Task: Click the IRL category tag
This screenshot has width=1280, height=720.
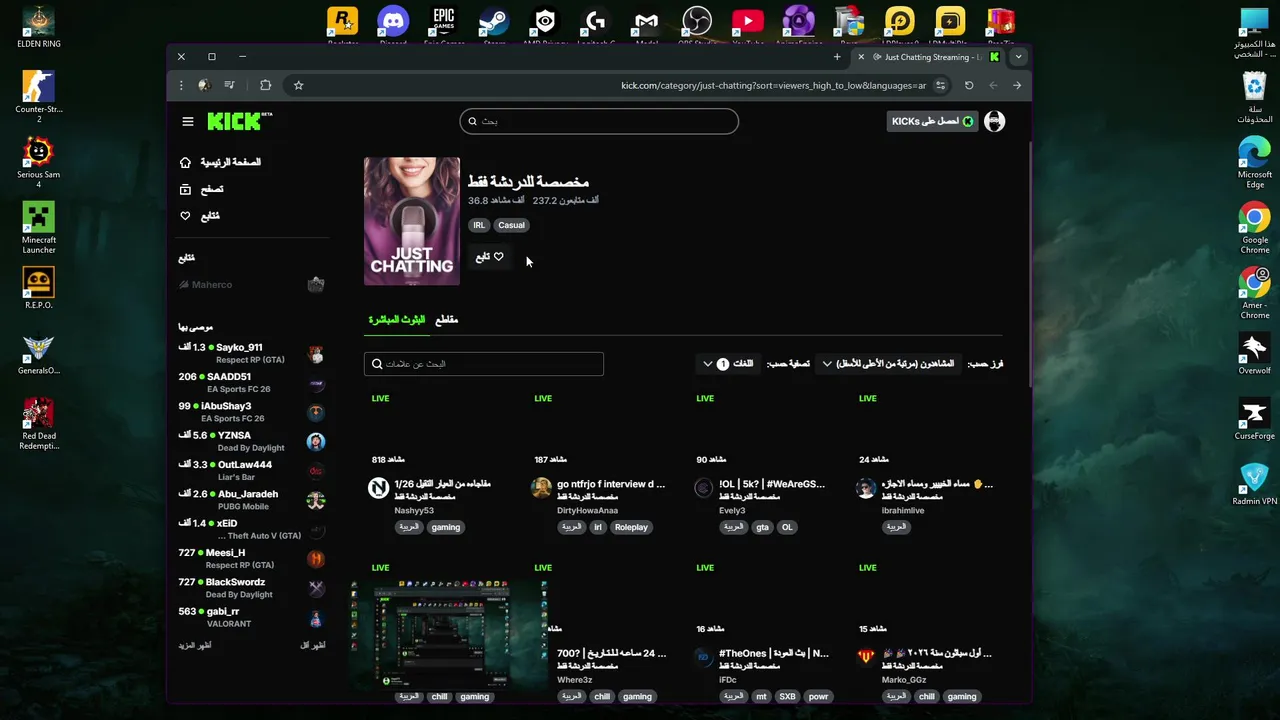Action: pyautogui.click(x=479, y=225)
